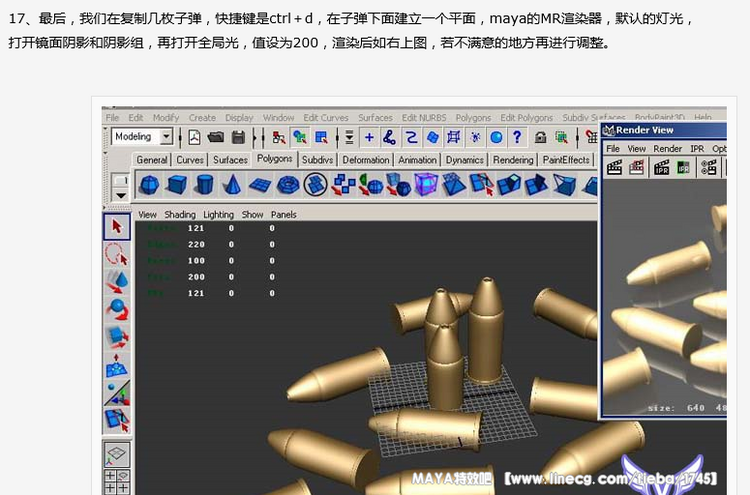Screen dimensions: 750x495
Task: Toggle select by object type mode
Action: (x=300, y=138)
